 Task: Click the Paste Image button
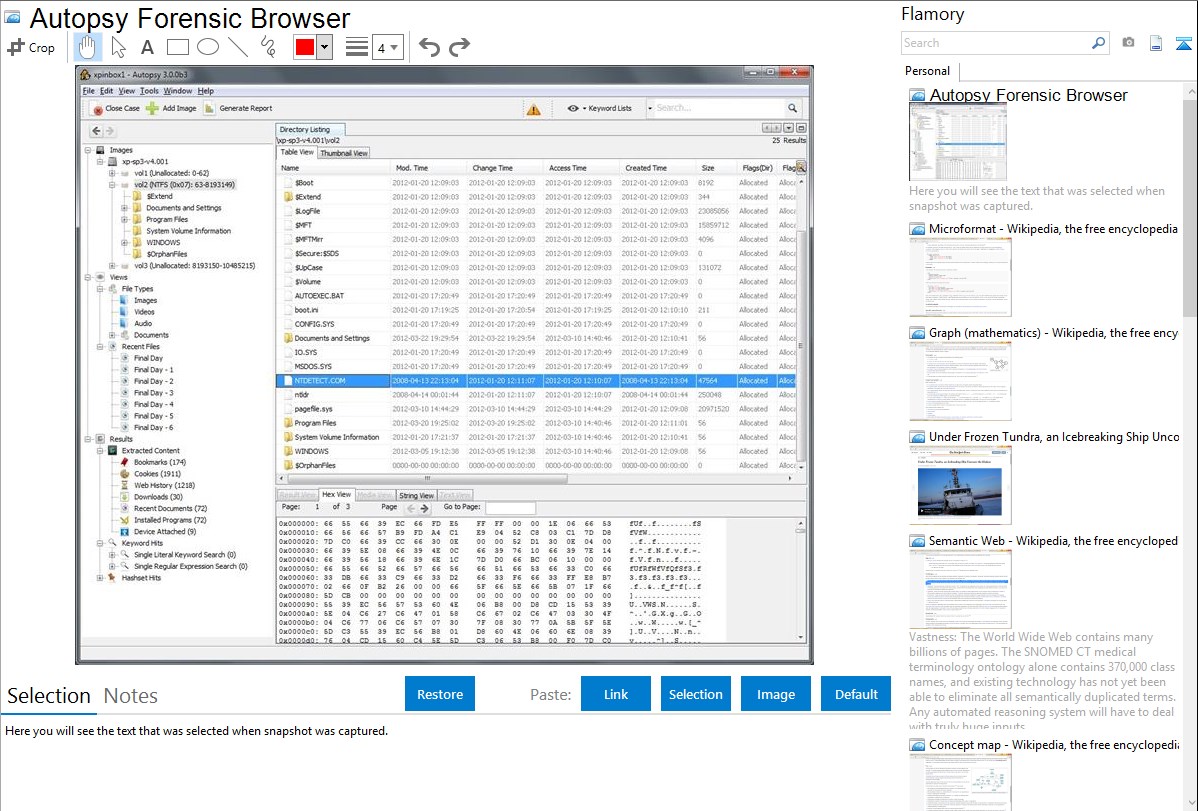point(775,694)
